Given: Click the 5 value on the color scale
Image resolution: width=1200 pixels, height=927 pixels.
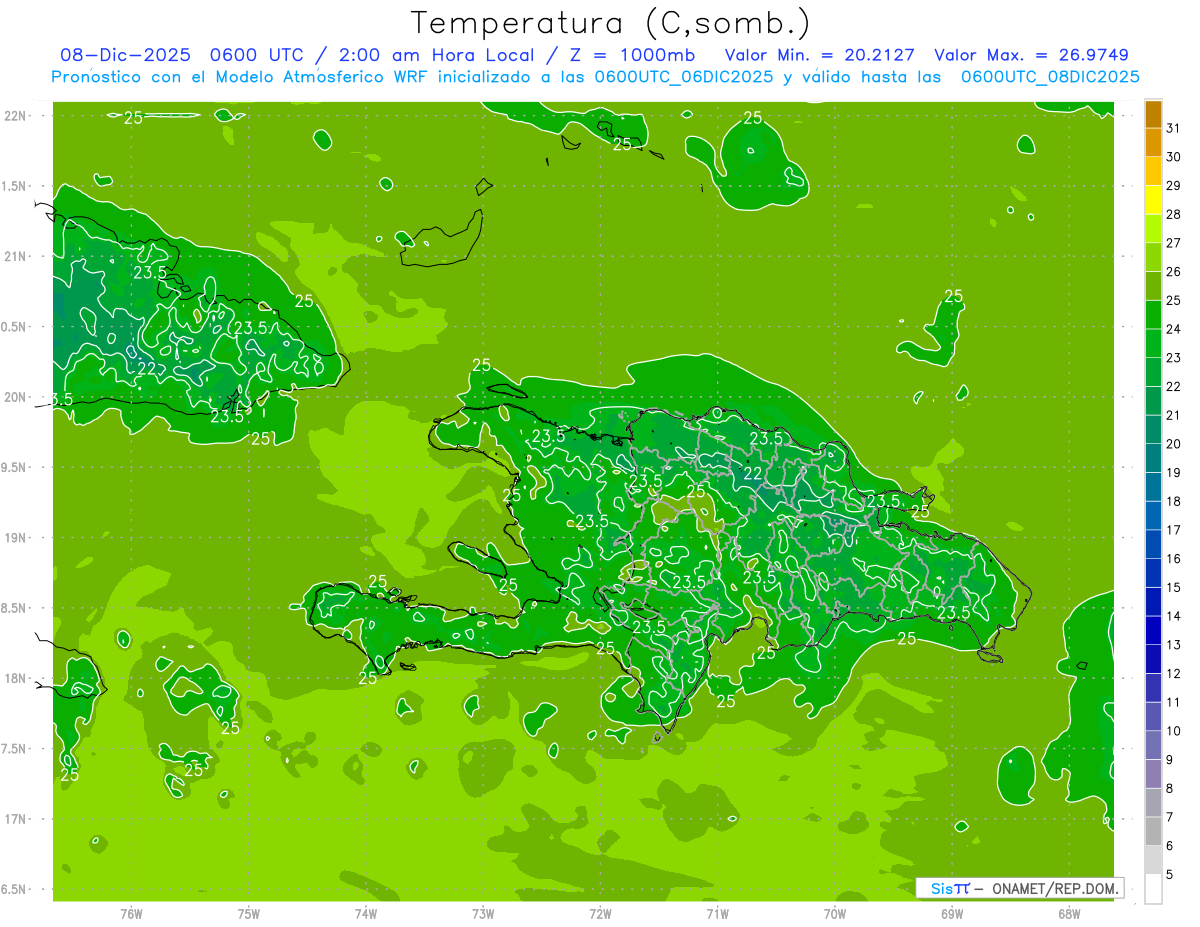Looking at the screenshot, I should tap(1170, 874).
